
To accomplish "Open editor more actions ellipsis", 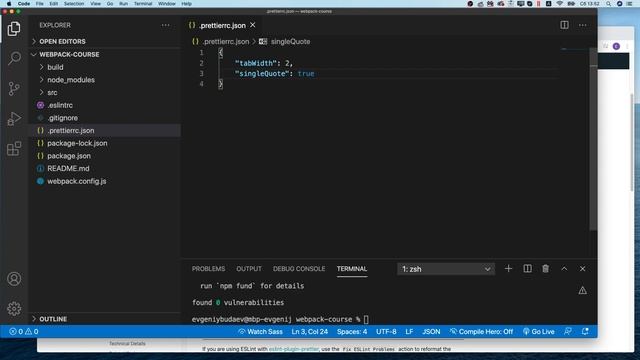I will click(x=582, y=25).
